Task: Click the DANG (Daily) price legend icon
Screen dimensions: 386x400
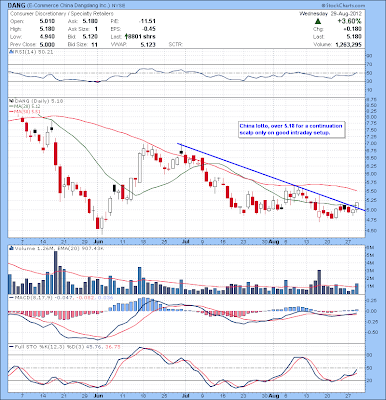Action: [x=11, y=101]
